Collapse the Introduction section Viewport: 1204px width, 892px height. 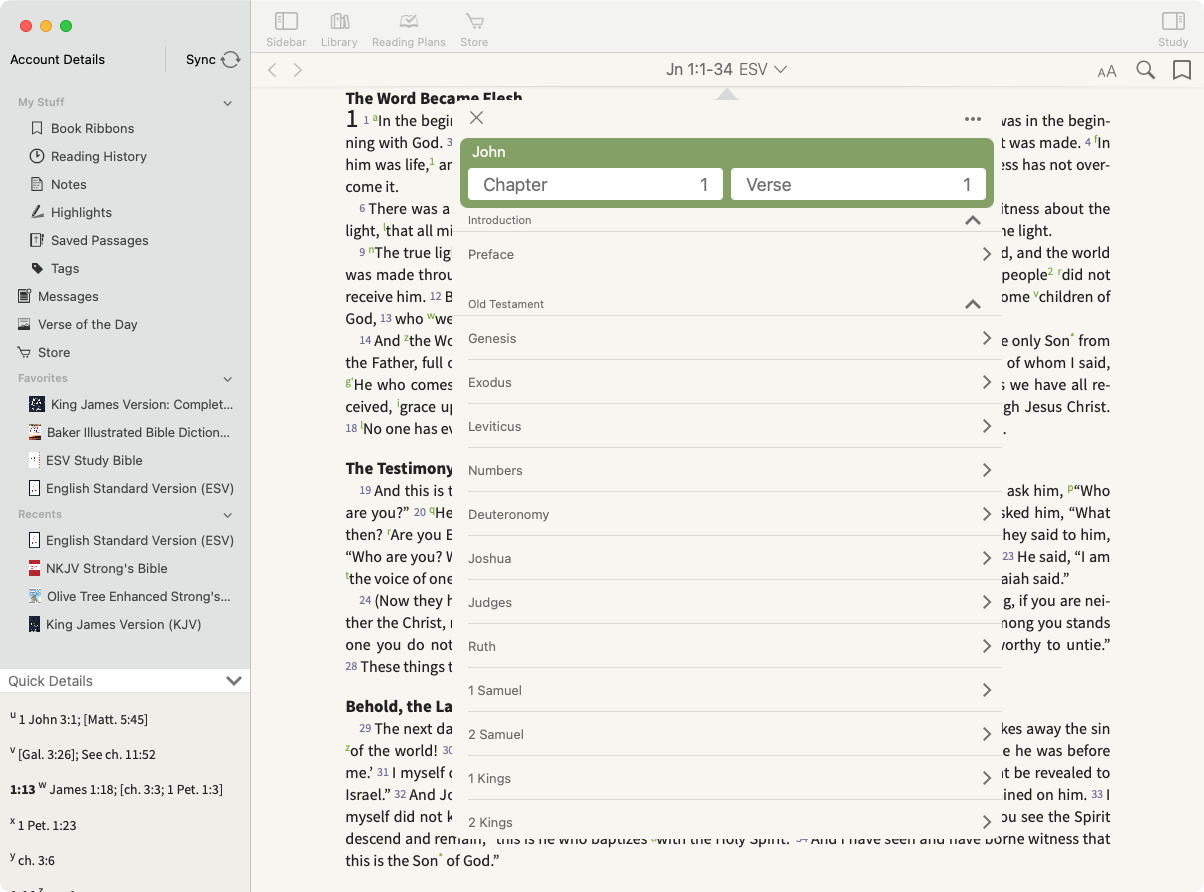click(972, 220)
